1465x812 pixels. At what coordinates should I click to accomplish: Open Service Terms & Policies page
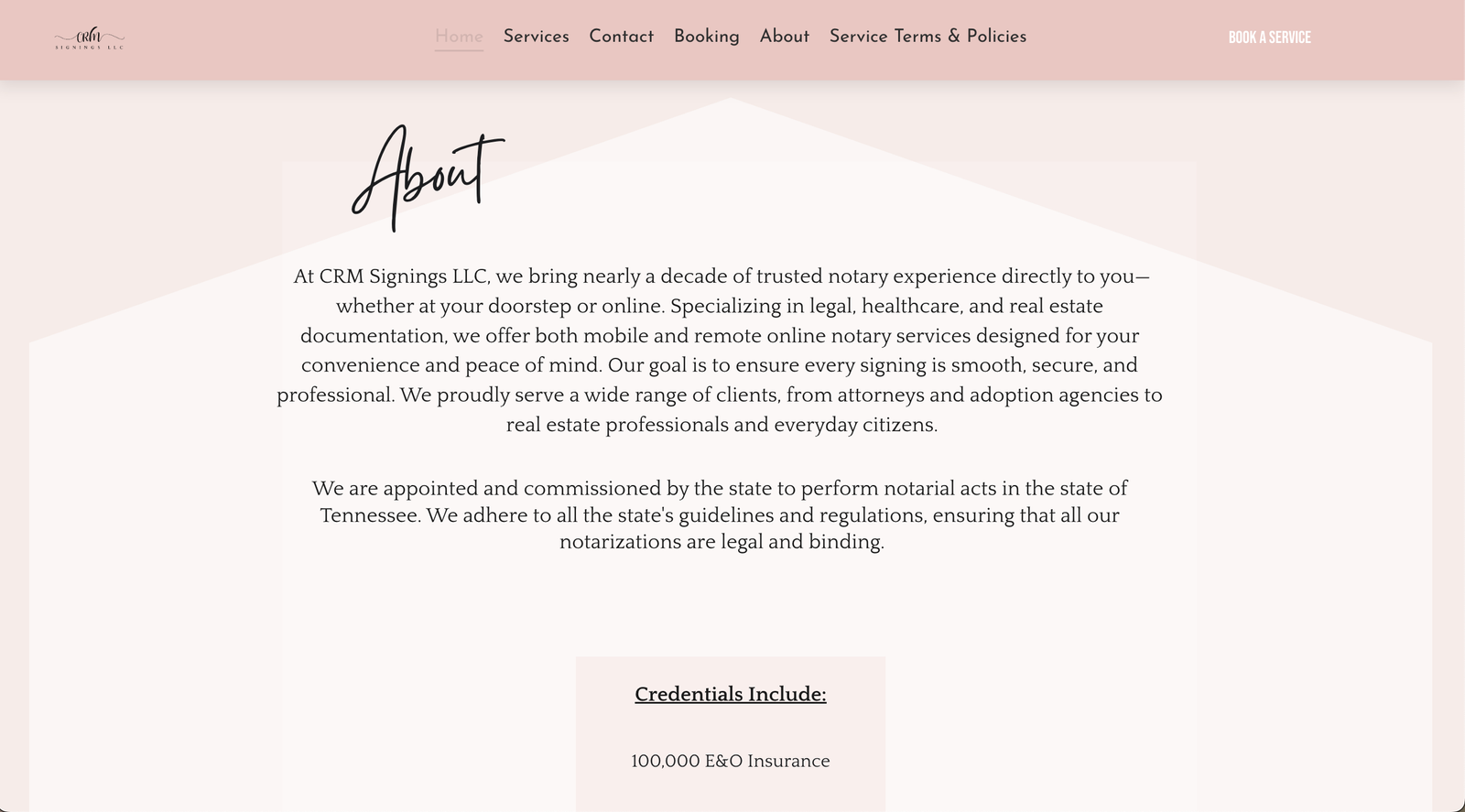pos(928,37)
